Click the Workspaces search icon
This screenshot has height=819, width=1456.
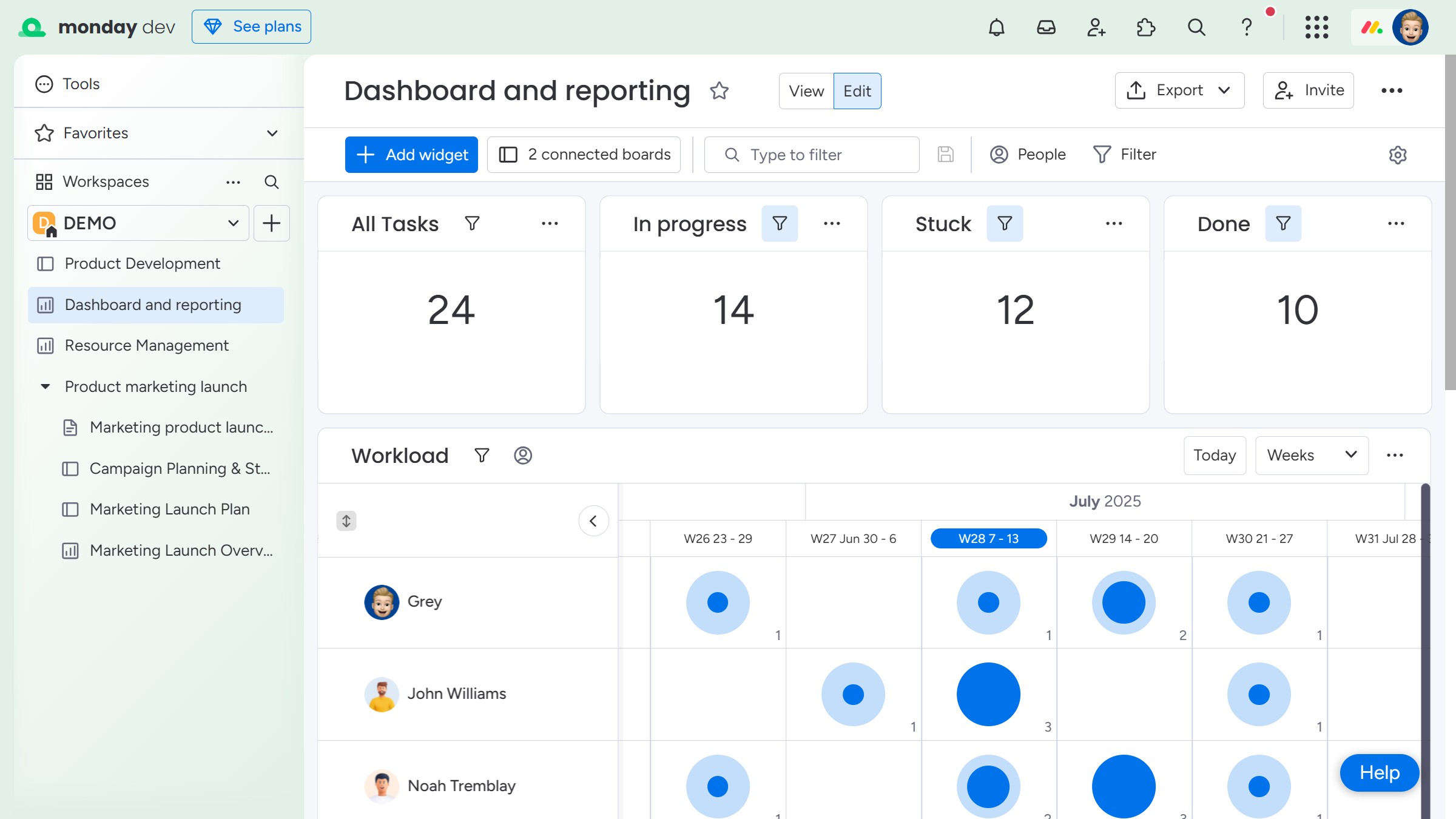[272, 182]
